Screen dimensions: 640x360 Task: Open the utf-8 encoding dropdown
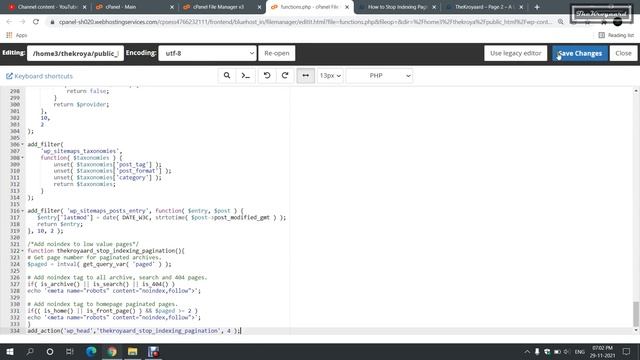click(207, 53)
